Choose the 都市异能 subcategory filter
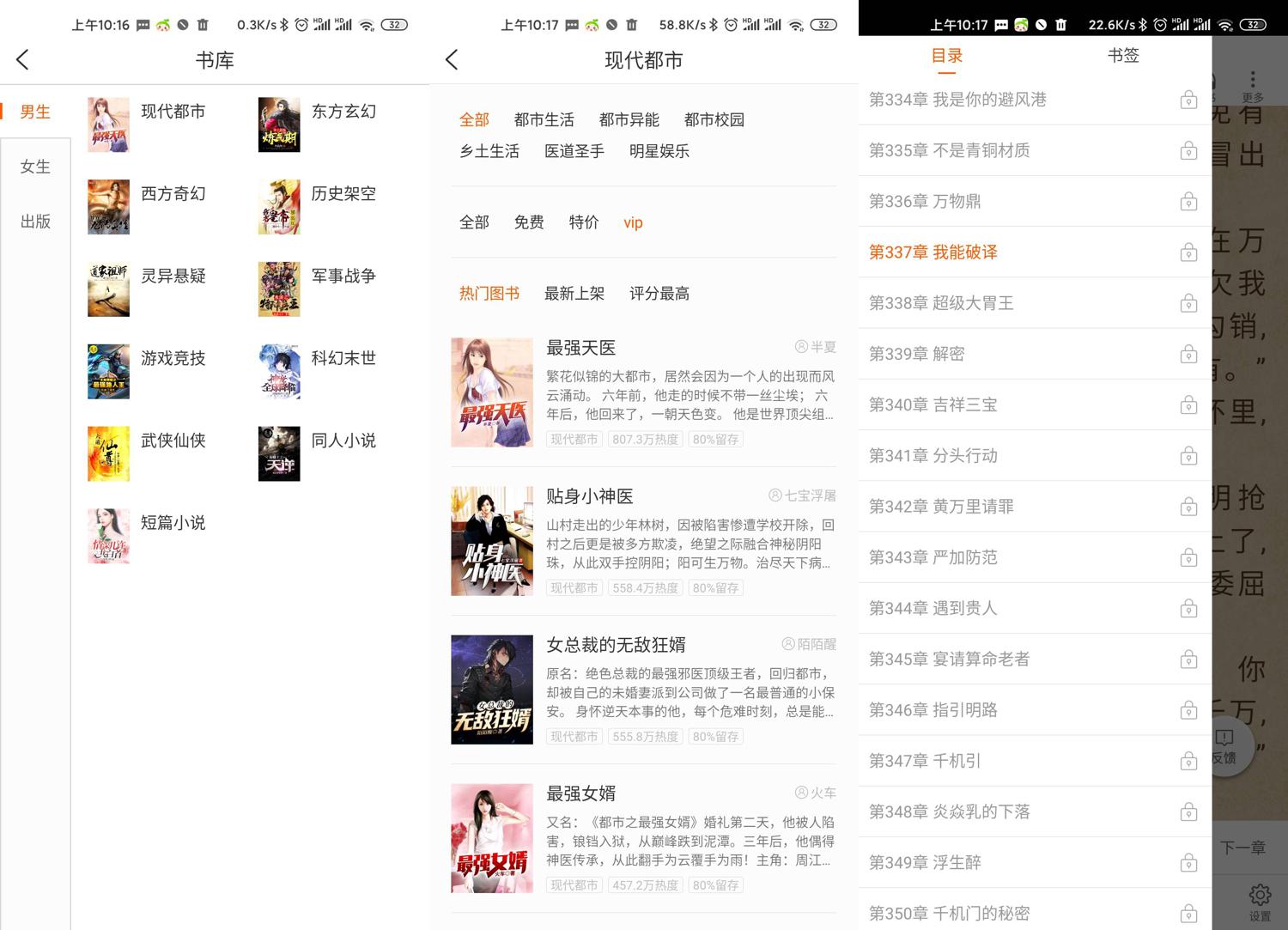The height and width of the screenshot is (930, 1288). click(x=629, y=119)
